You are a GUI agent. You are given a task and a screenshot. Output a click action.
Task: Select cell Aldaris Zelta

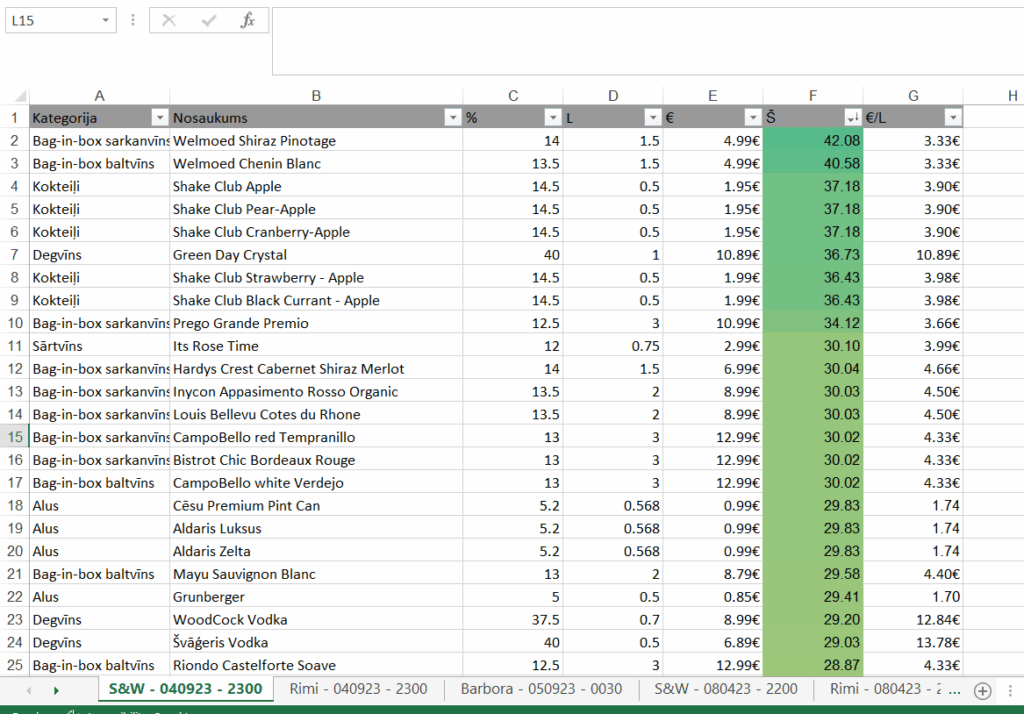[x=316, y=551]
